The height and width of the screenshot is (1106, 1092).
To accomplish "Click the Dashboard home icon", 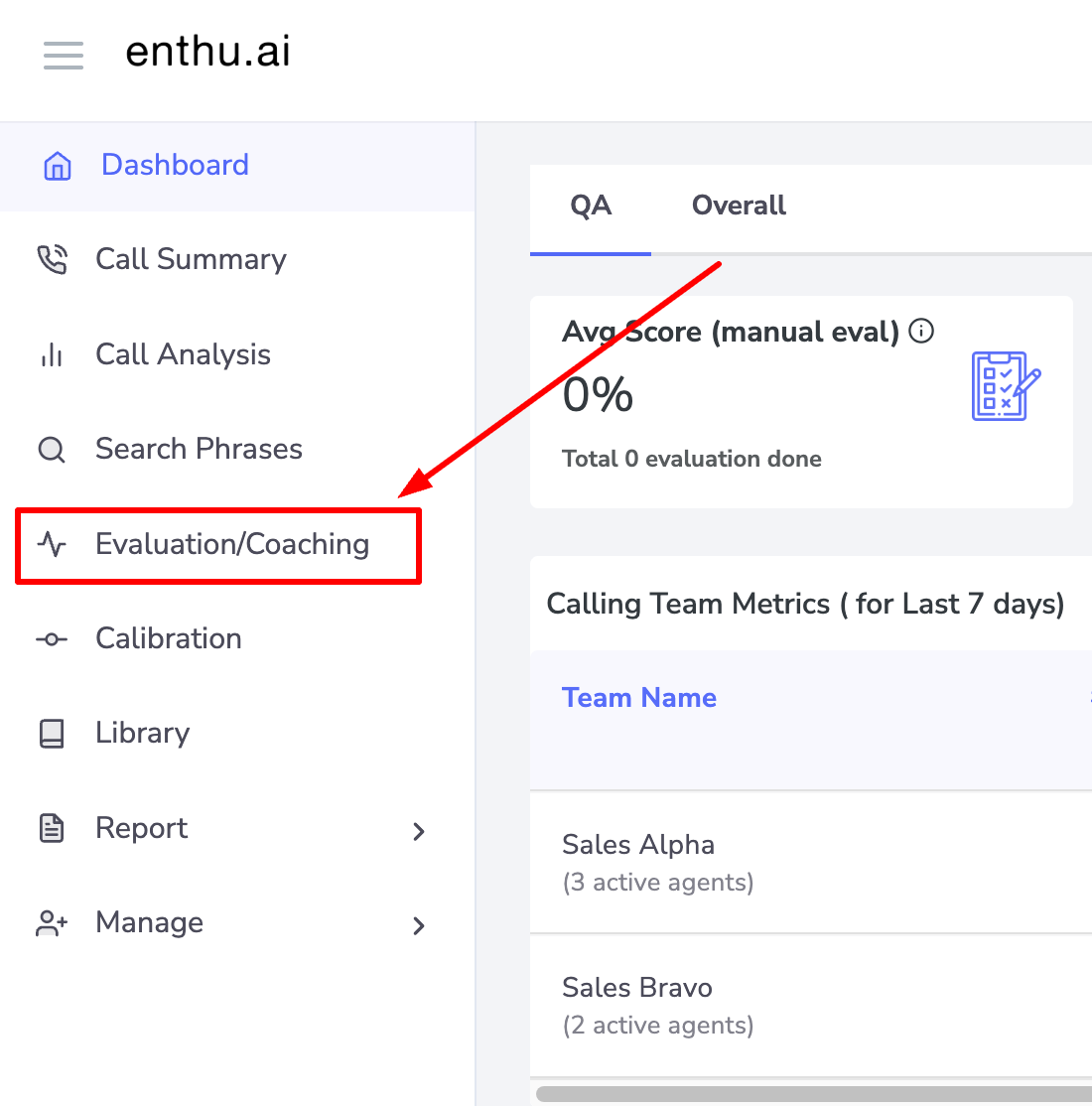I will [x=58, y=166].
